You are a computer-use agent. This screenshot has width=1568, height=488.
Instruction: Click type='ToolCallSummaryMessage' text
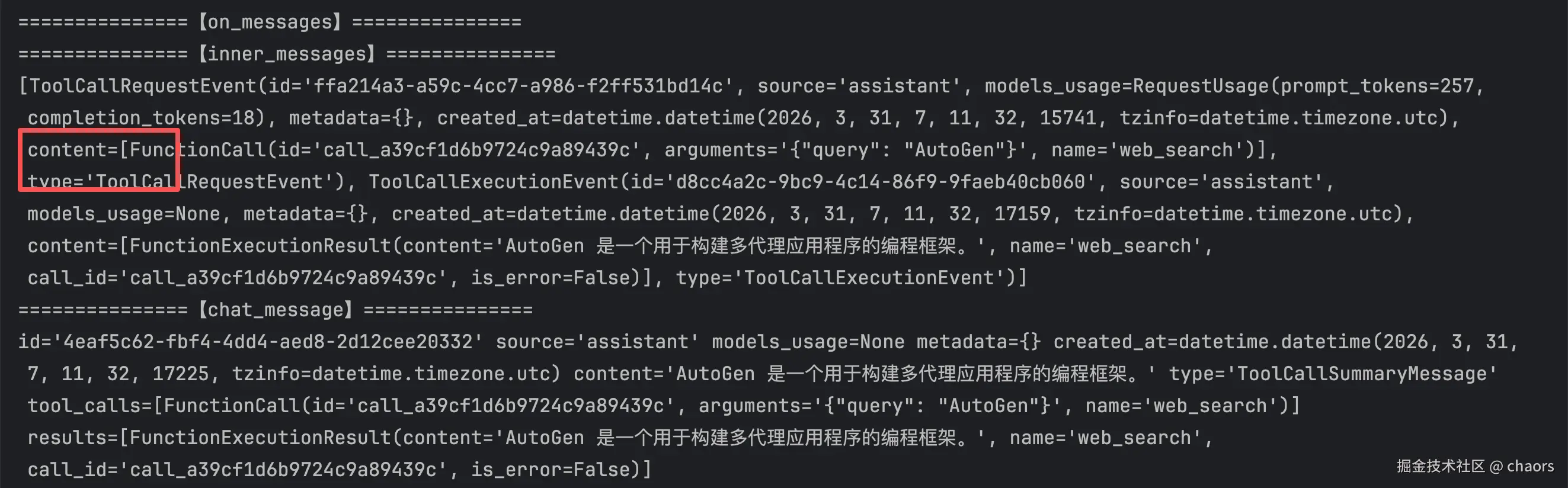click(1332, 374)
